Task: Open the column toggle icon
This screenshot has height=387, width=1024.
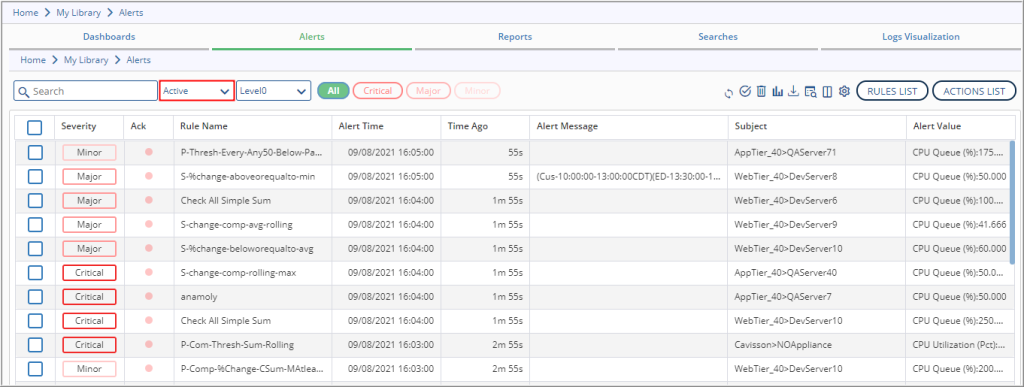Action: click(827, 91)
